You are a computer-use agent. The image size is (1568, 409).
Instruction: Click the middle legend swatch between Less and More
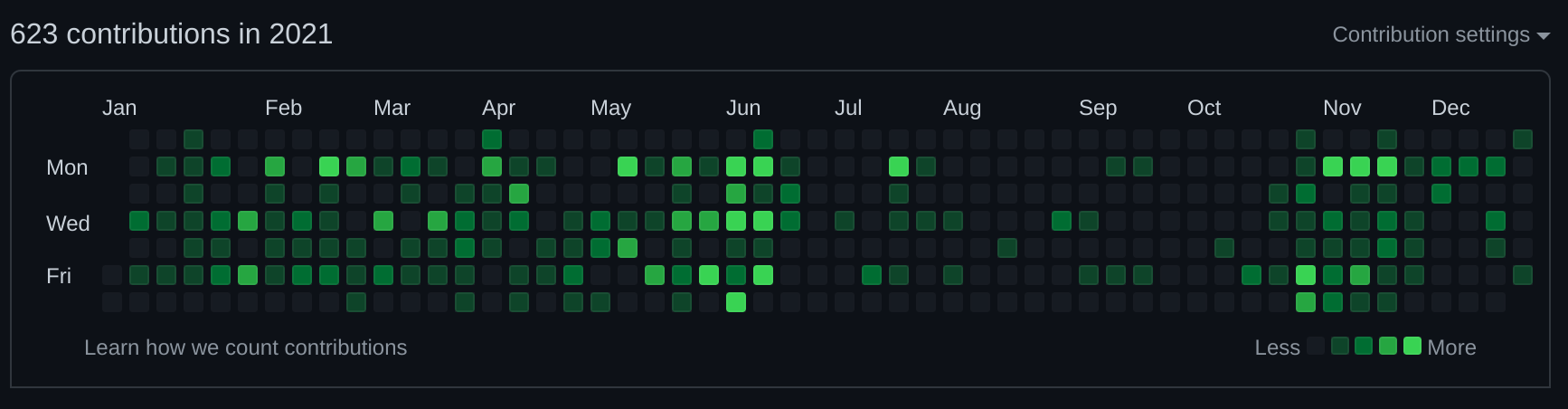pos(1364,346)
